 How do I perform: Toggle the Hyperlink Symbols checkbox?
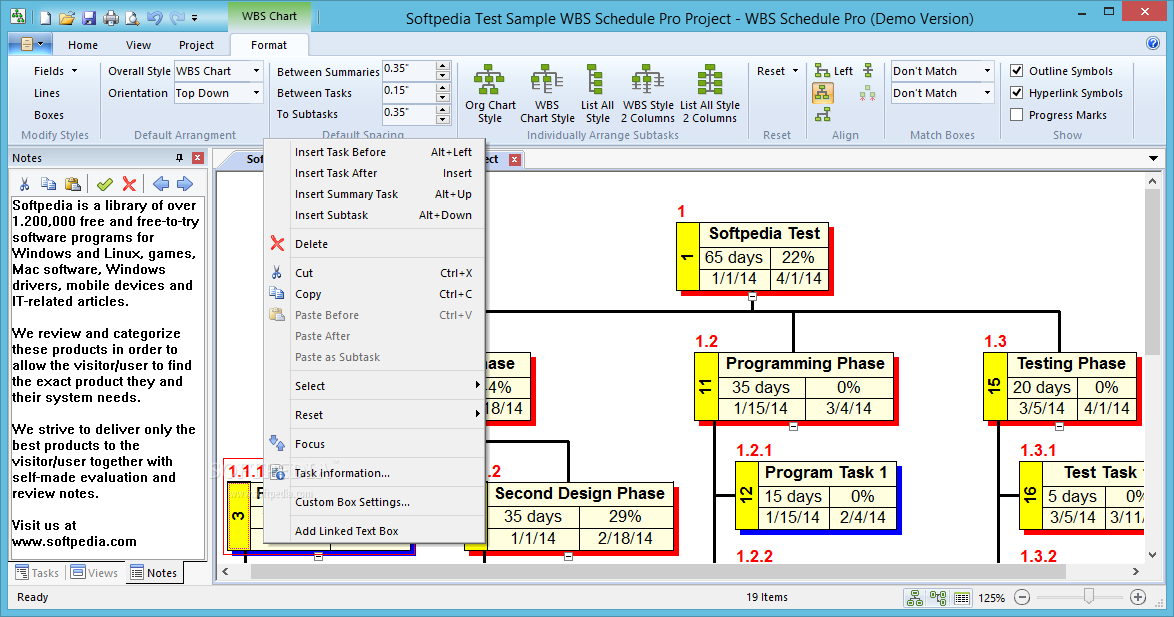point(1017,93)
